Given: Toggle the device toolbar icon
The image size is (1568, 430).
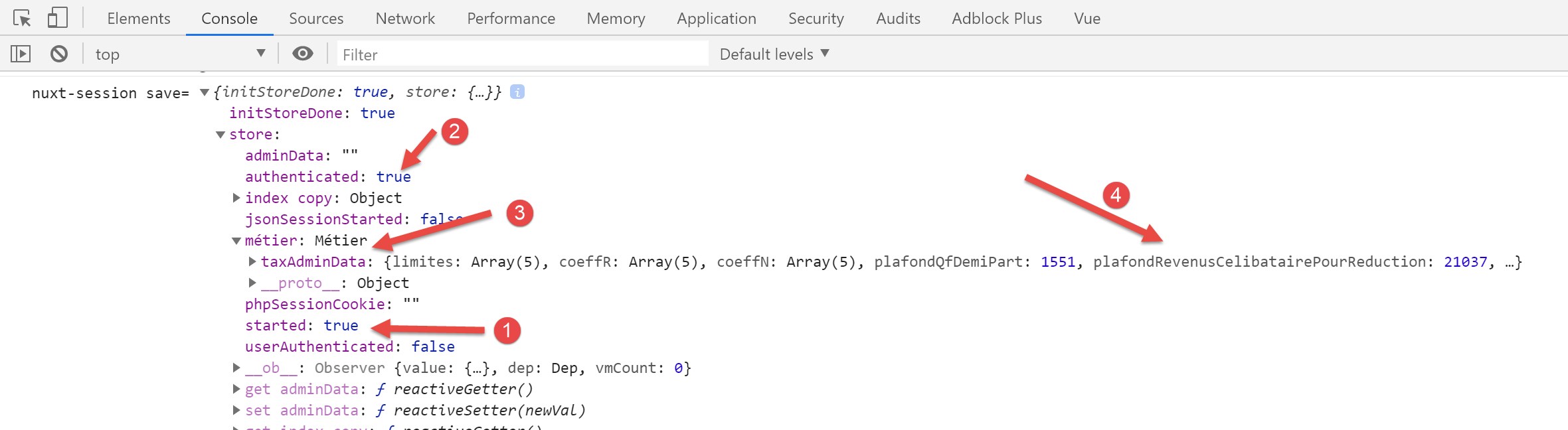Looking at the screenshot, I should [58, 18].
